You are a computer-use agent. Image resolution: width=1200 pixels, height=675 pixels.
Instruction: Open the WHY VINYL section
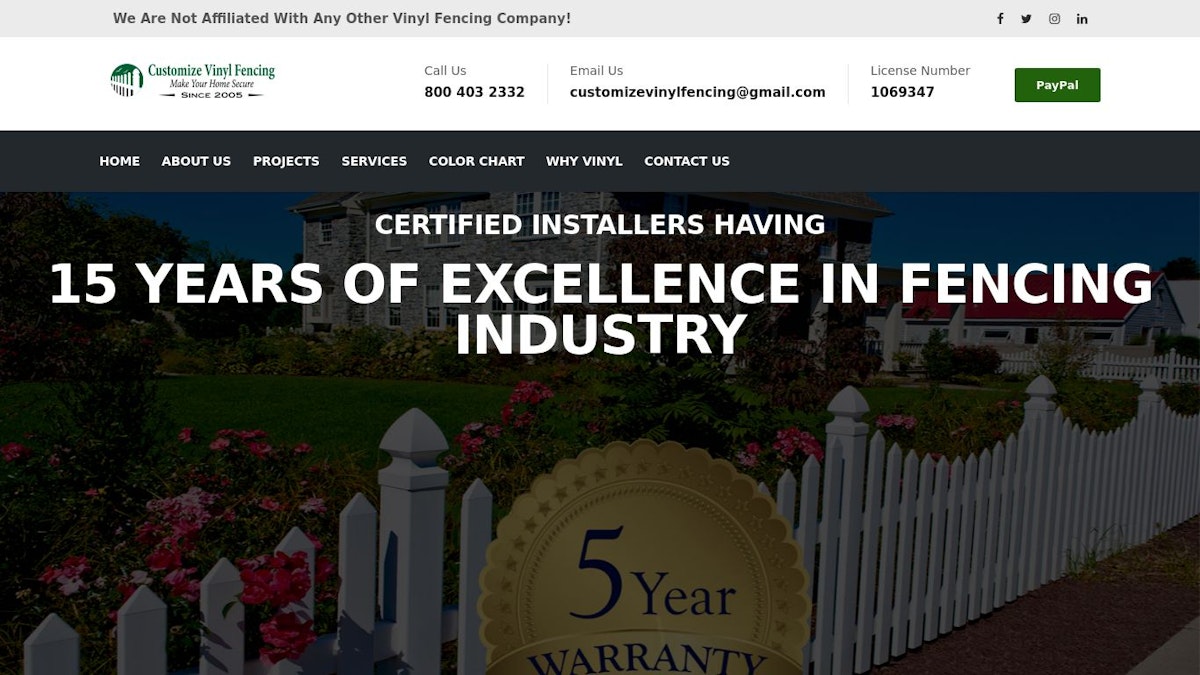[584, 161]
